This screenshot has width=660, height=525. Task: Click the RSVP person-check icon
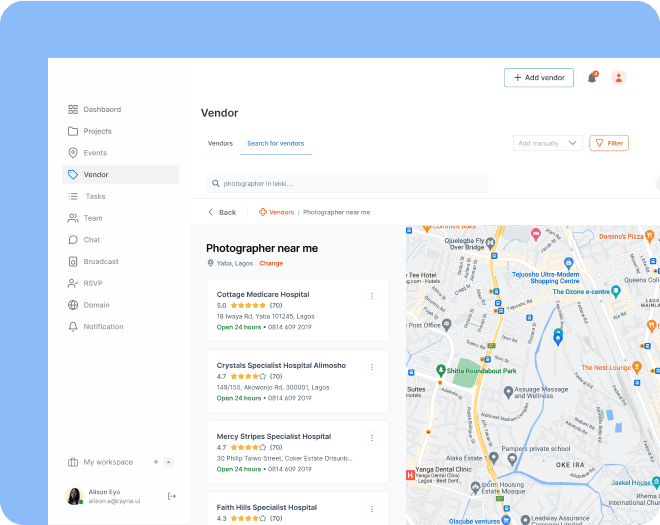point(73,283)
